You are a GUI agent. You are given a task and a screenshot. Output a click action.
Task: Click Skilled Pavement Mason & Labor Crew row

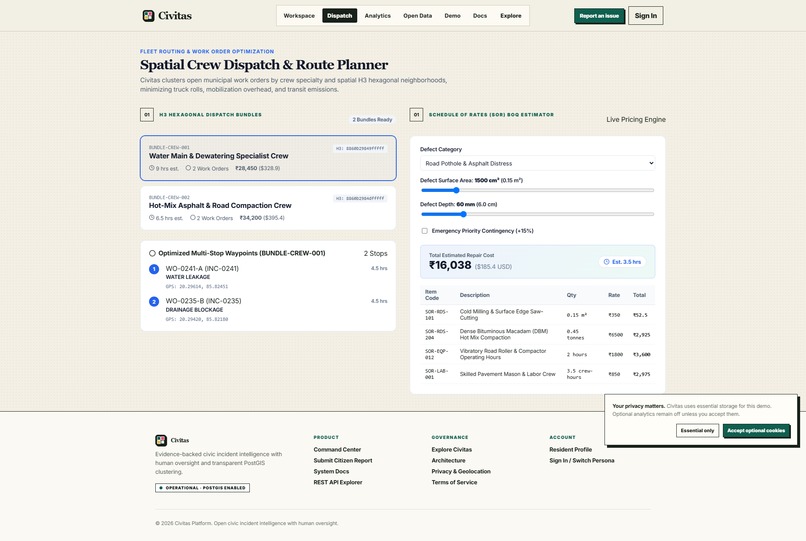point(538,374)
